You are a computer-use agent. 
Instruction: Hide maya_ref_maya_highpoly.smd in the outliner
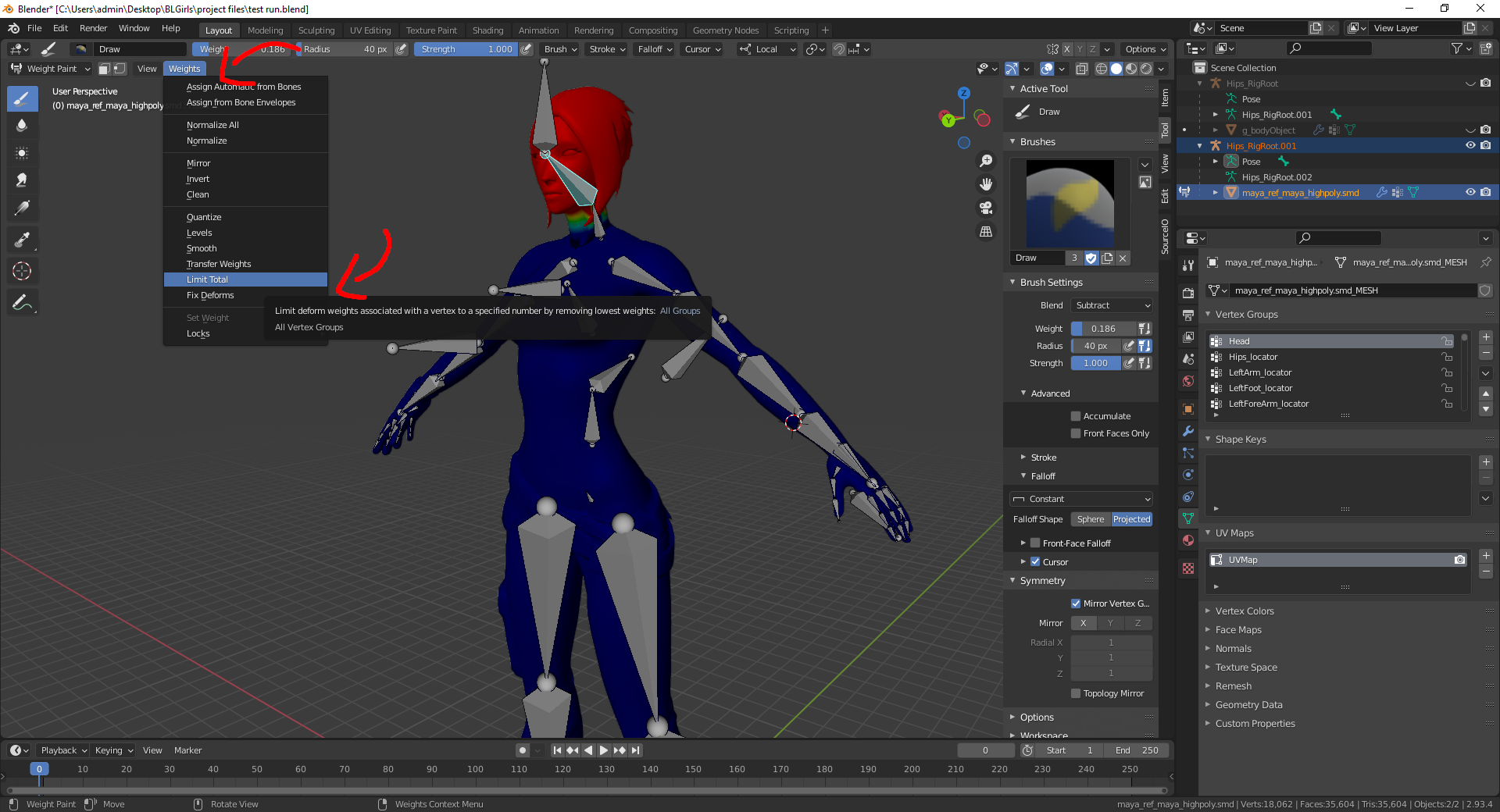coord(1470,193)
